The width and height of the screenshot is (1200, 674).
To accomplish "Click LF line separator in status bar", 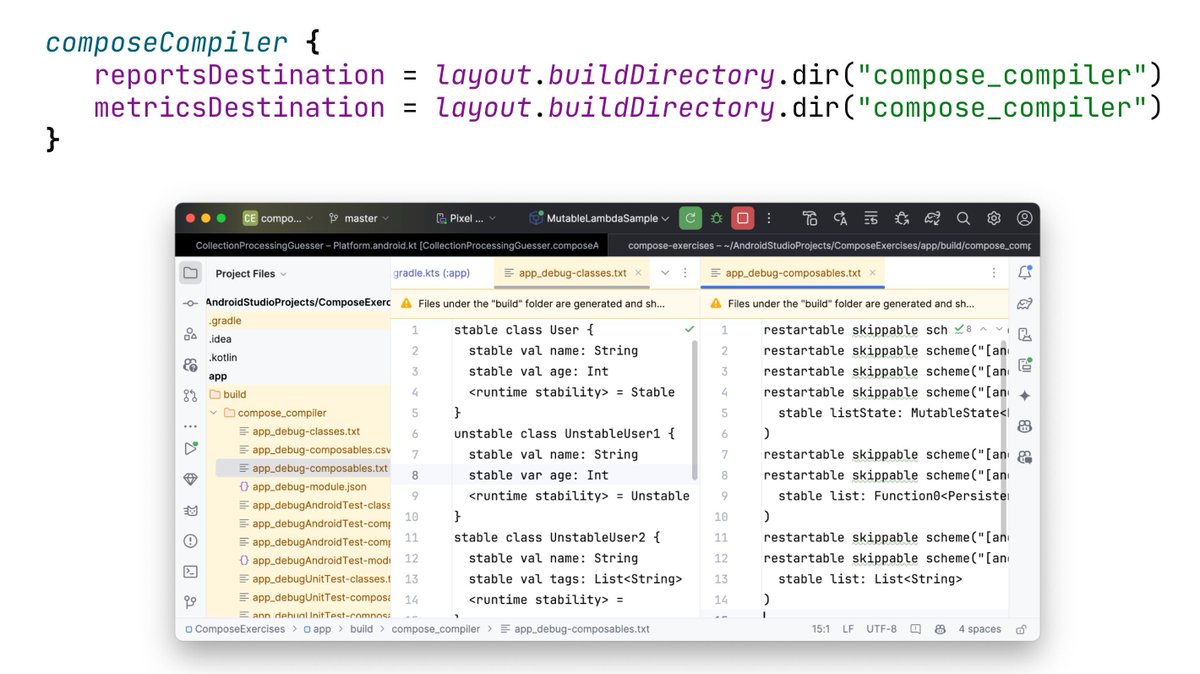I will point(848,629).
